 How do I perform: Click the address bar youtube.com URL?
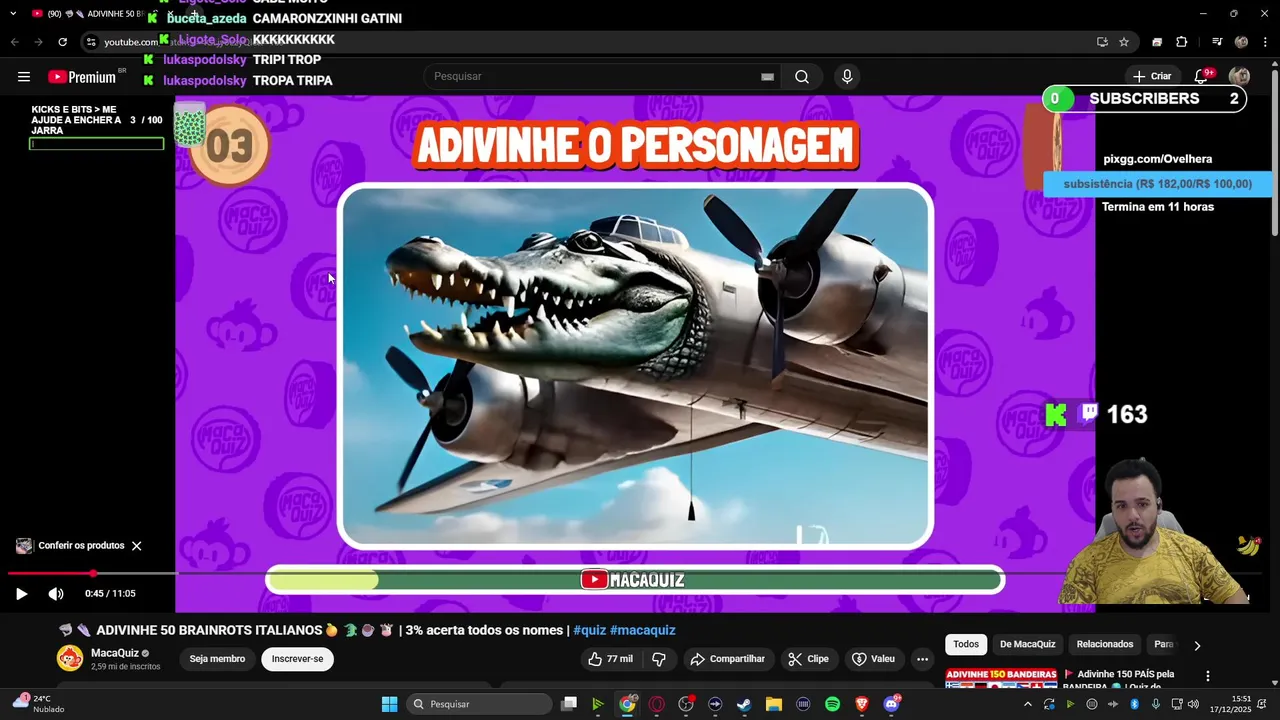(131, 42)
